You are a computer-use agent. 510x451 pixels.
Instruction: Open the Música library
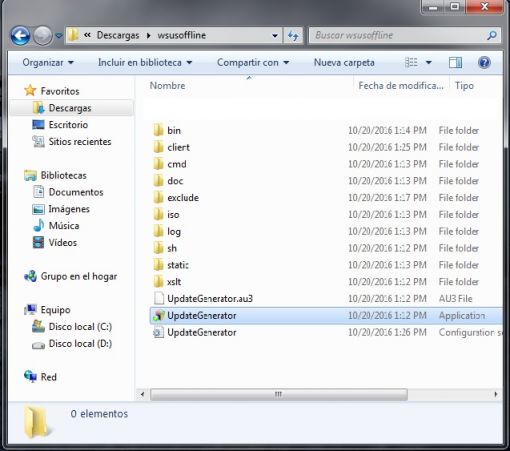click(64, 226)
